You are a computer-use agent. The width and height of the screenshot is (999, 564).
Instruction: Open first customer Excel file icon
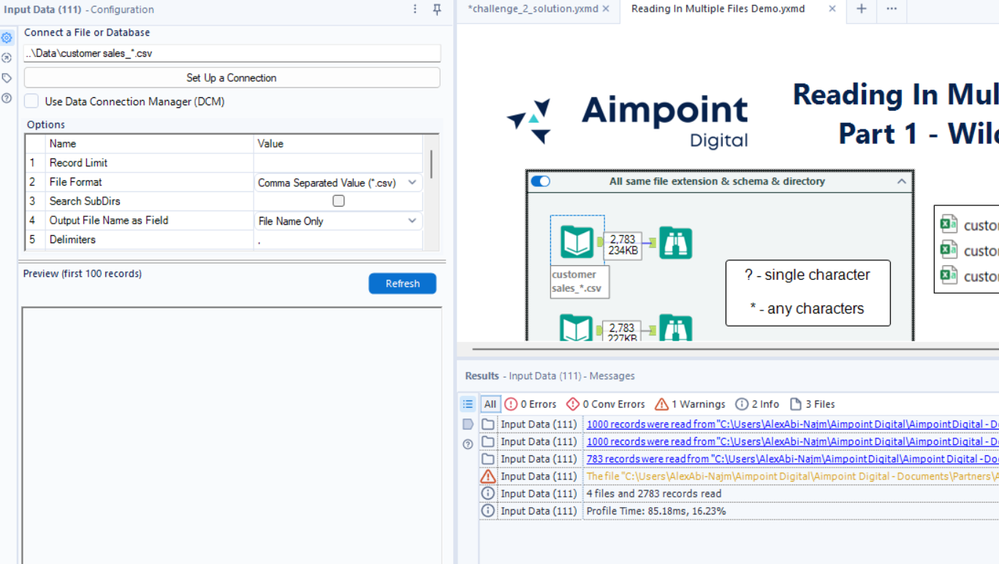tap(949, 224)
